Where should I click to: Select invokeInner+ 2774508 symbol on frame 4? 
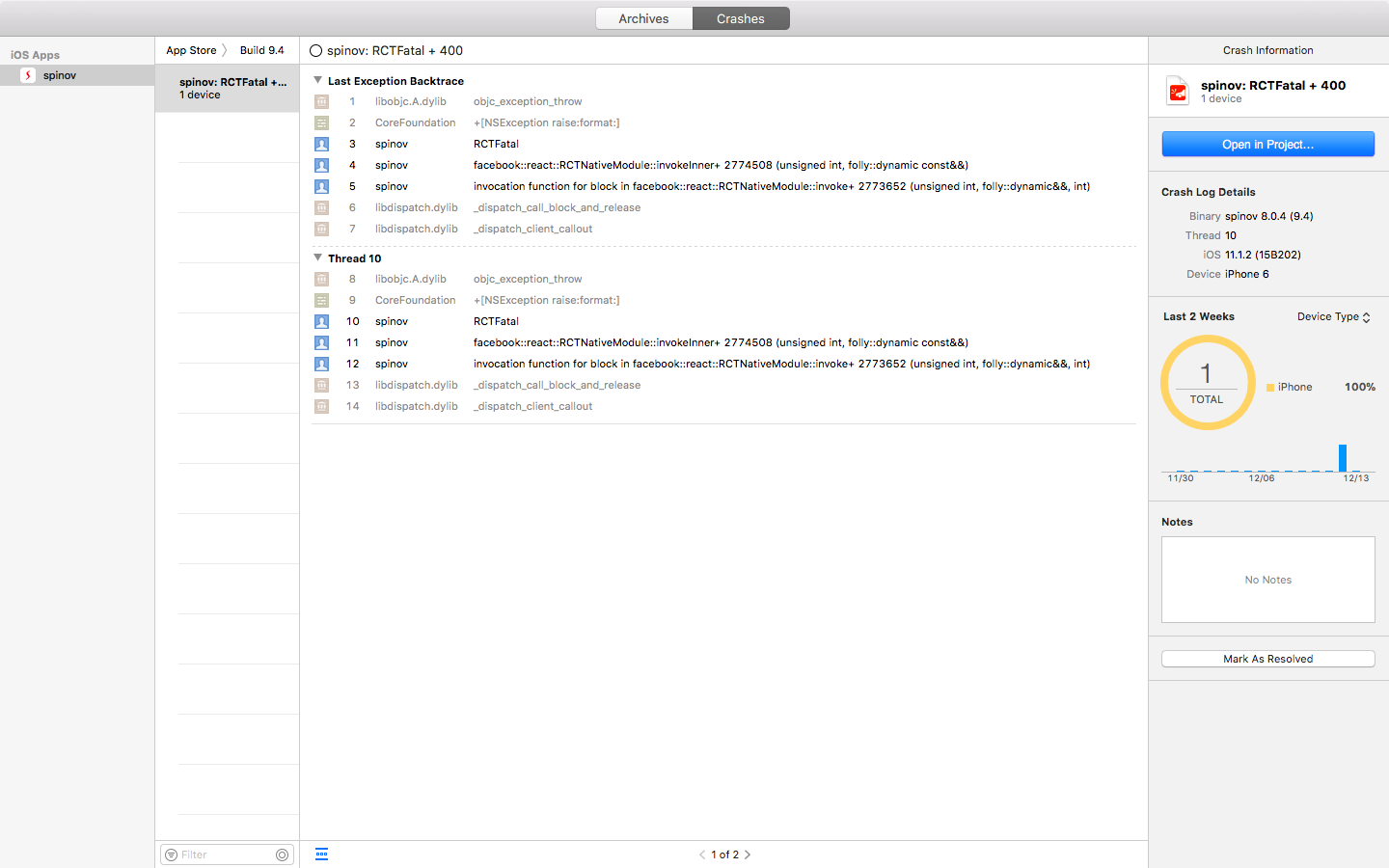[x=721, y=165]
